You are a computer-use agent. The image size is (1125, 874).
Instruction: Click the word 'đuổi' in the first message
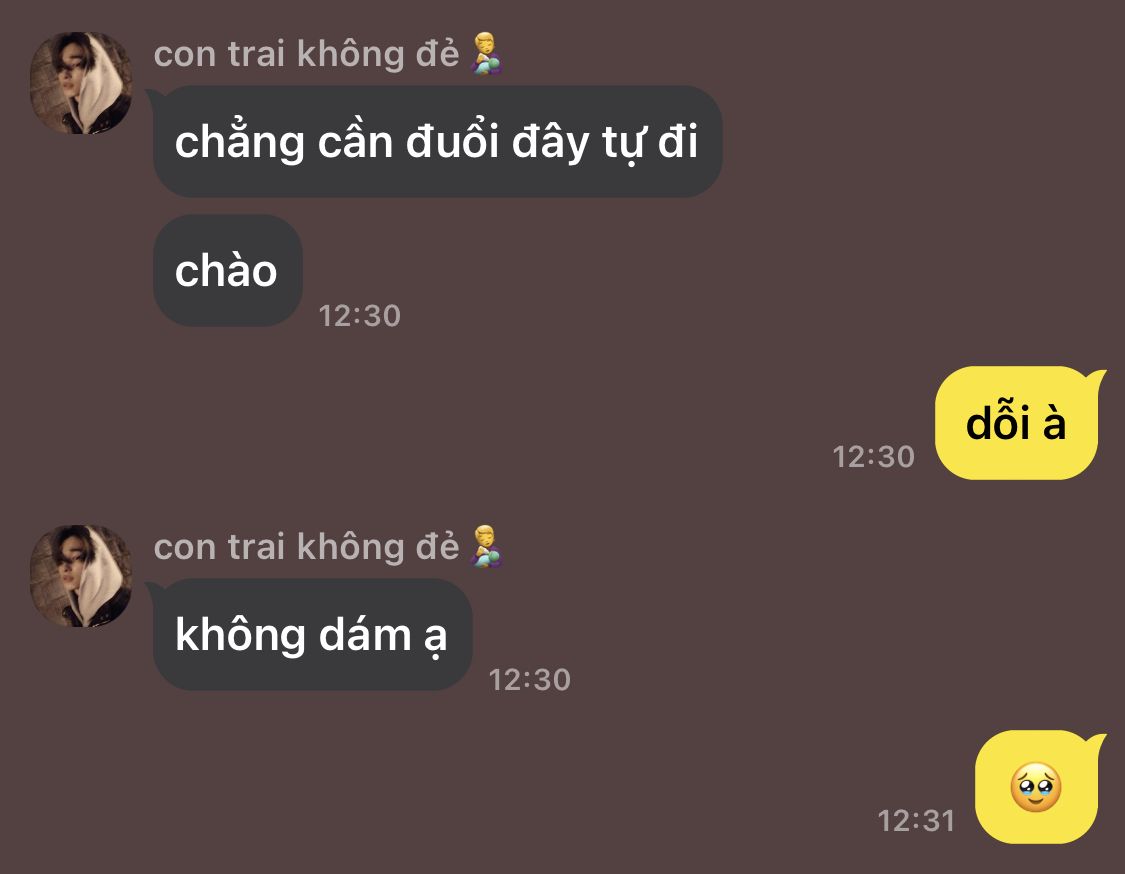tap(452, 141)
